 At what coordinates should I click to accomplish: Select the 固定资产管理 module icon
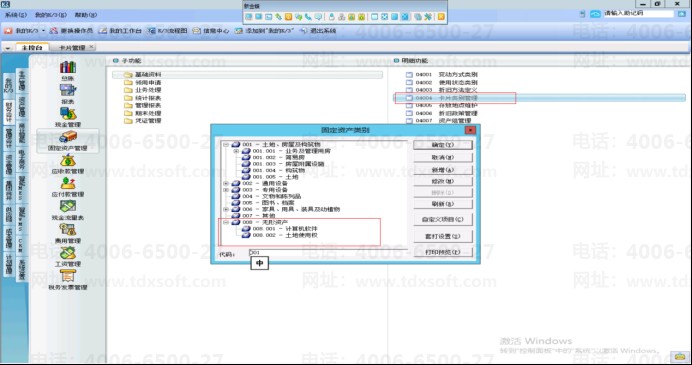pos(68,136)
